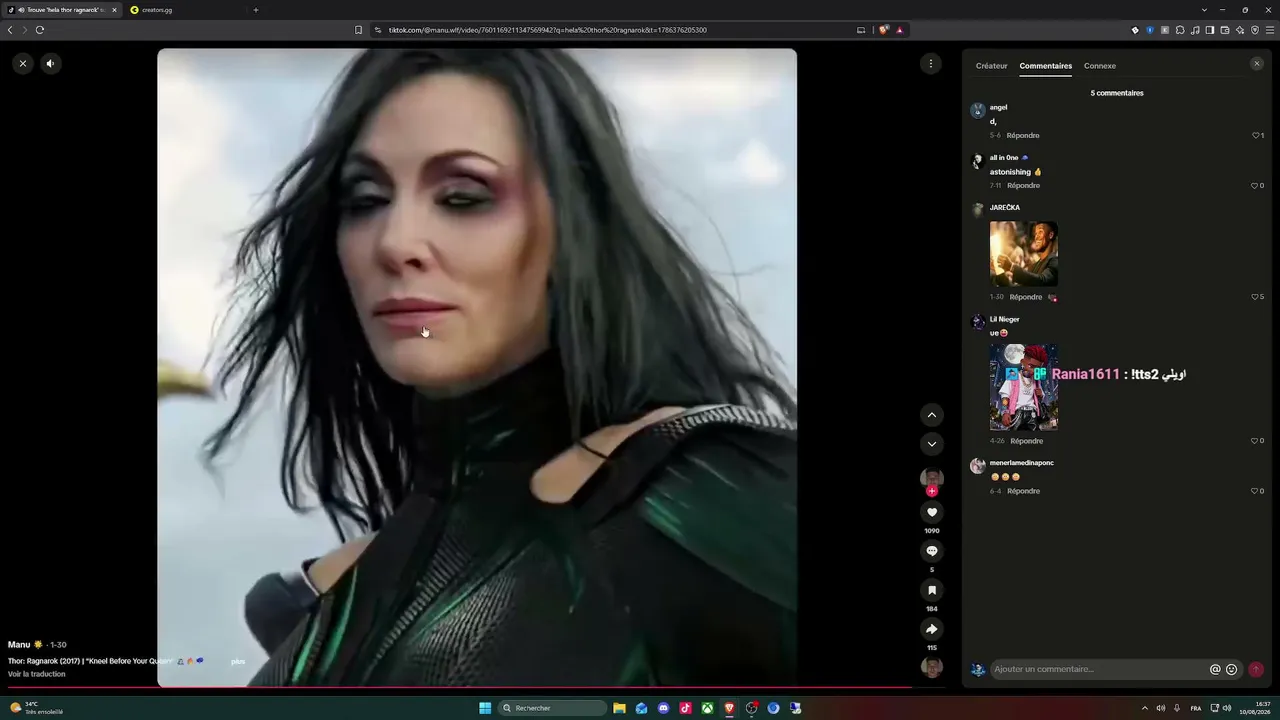This screenshot has width=1280, height=720.
Task: Launch Xbox app from the taskbar
Action: 707,708
